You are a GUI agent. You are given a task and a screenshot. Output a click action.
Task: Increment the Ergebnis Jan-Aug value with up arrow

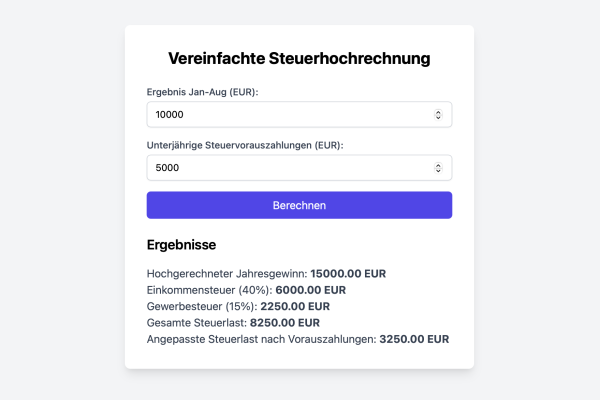point(438,112)
